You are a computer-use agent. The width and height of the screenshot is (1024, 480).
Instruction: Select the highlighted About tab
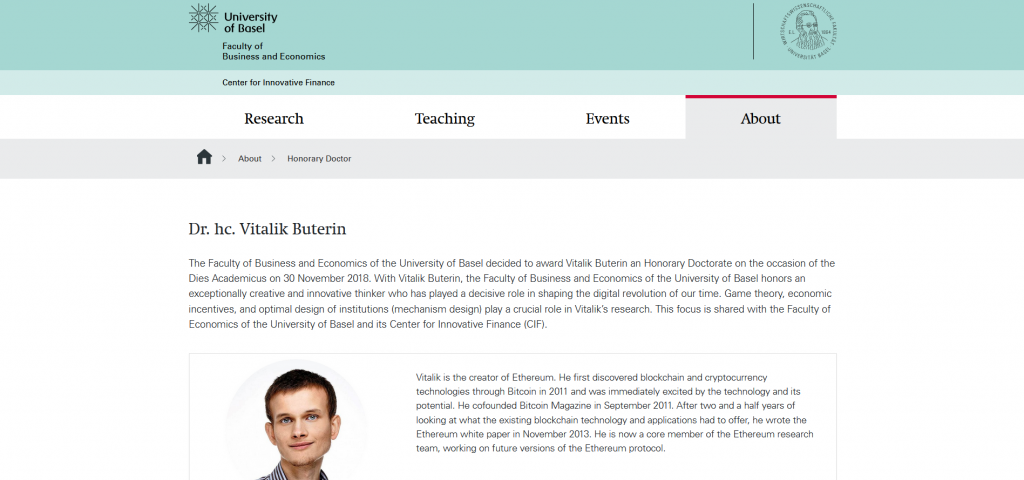point(761,118)
